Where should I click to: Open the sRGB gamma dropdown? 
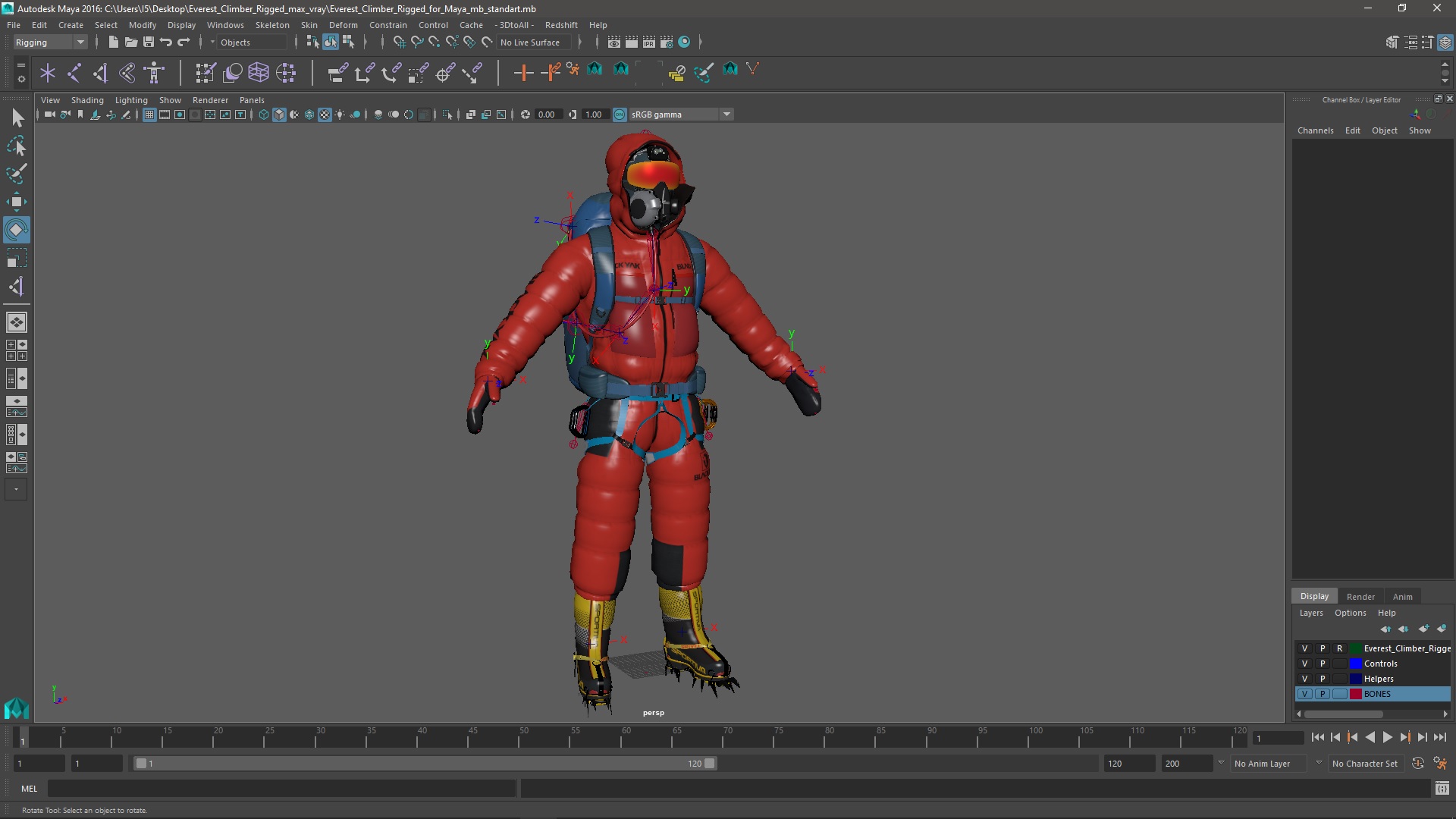tap(681, 115)
